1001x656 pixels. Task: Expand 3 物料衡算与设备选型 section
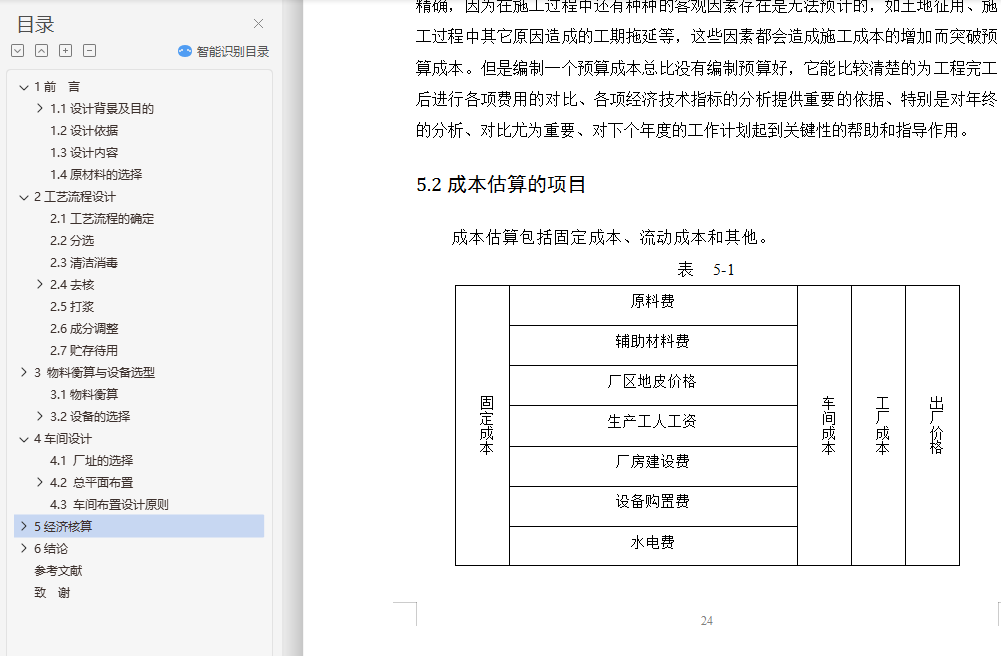[x=24, y=372]
